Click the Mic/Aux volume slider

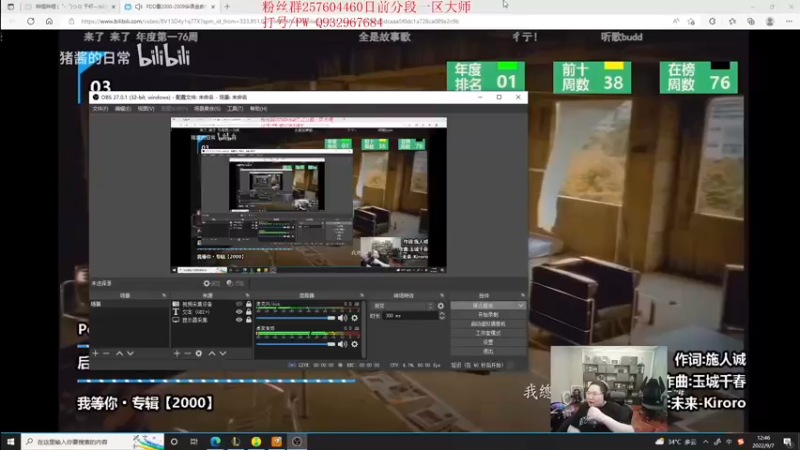tap(295, 318)
